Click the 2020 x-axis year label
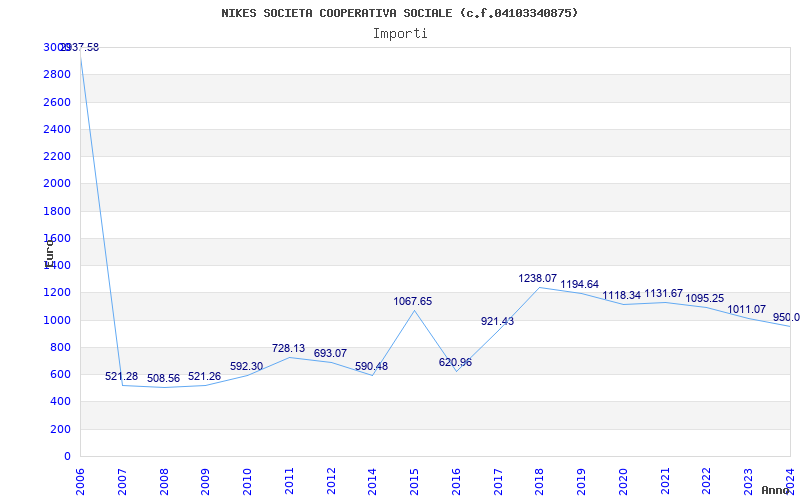Image resolution: width=800 pixels, height=500 pixels. coord(623,482)
